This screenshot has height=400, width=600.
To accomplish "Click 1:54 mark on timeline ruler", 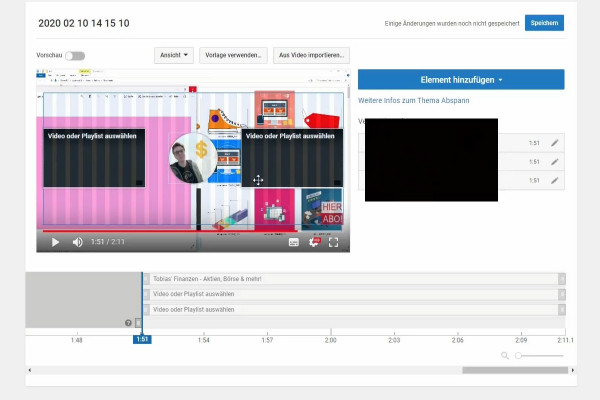I will (204, 340).
